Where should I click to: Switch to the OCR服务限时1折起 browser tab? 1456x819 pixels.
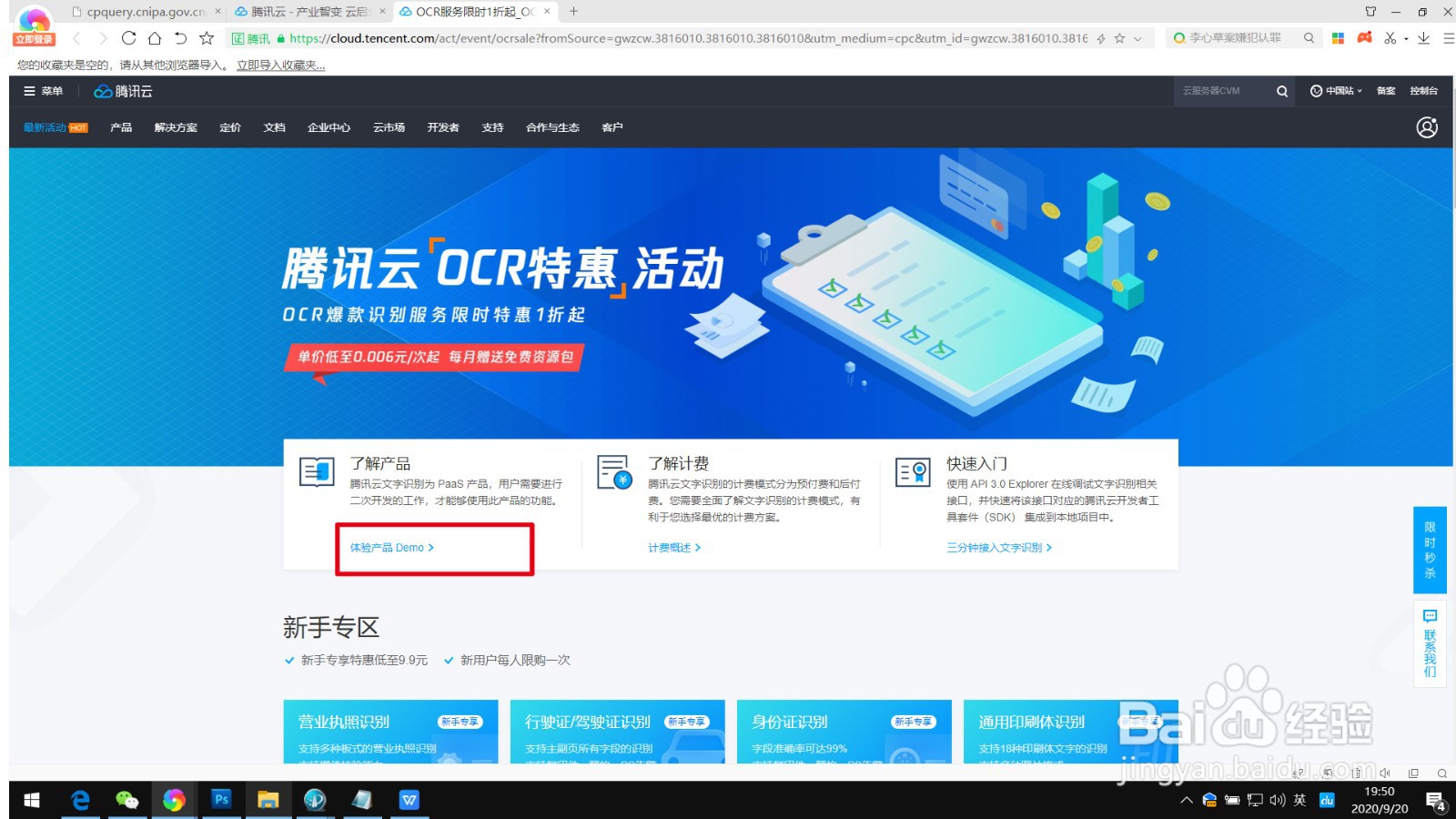pyautogui.click(x=473, y=11)
